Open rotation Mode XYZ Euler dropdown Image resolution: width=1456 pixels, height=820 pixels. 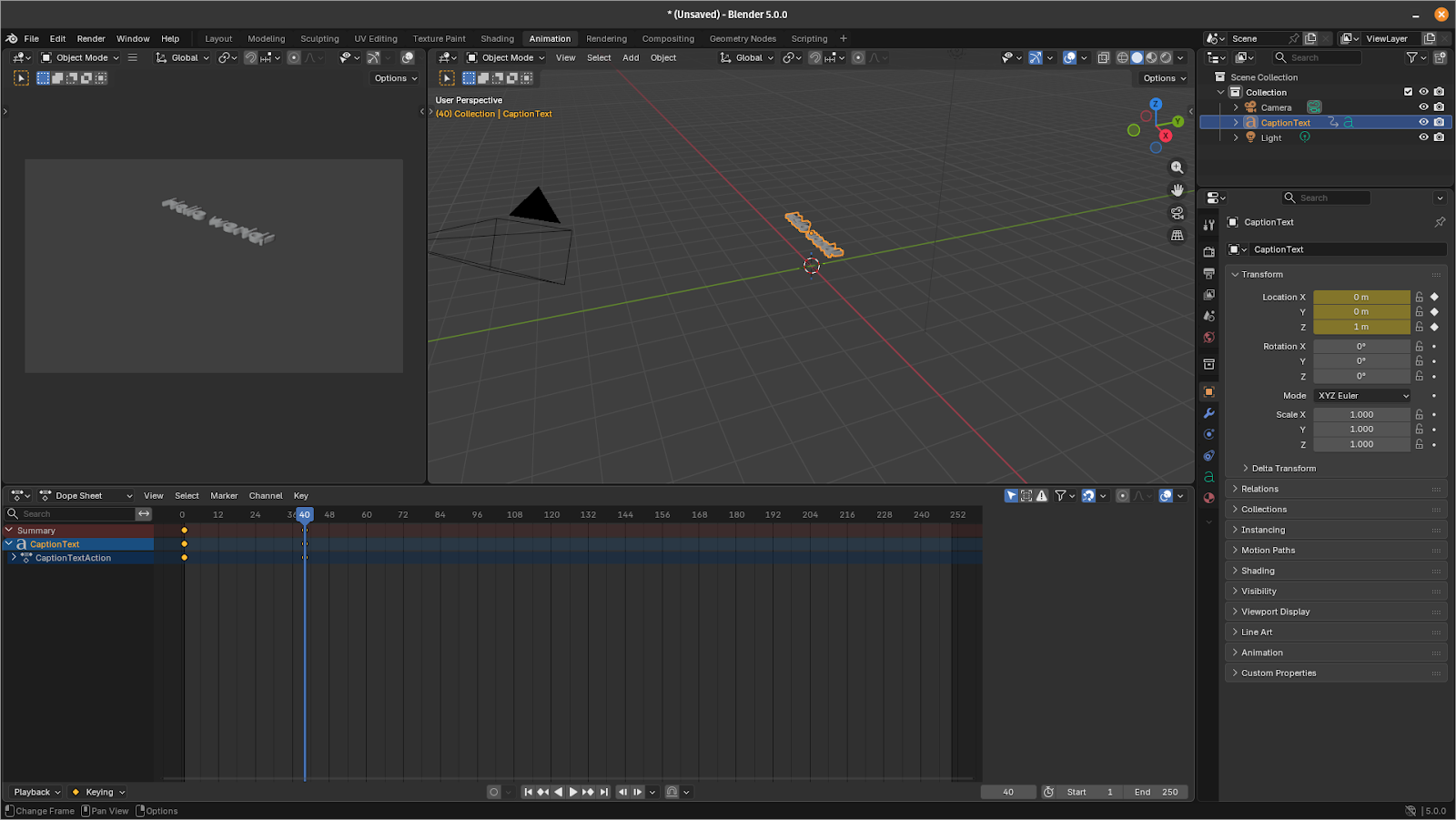(1362, 396)
